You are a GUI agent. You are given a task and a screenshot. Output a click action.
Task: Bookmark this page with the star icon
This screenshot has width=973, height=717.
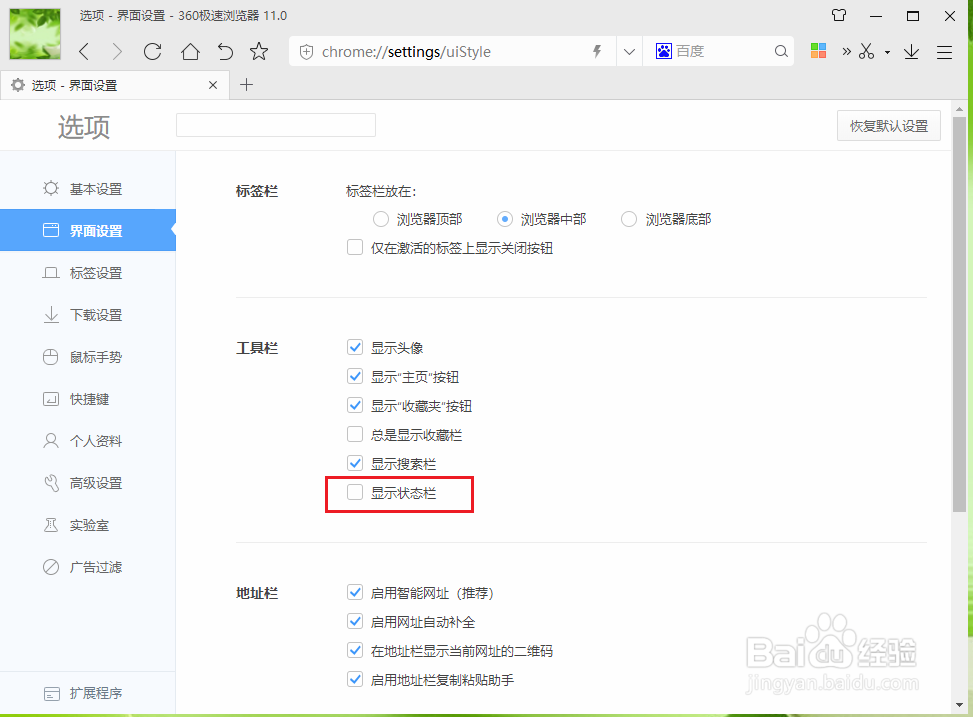coord(259,51)
